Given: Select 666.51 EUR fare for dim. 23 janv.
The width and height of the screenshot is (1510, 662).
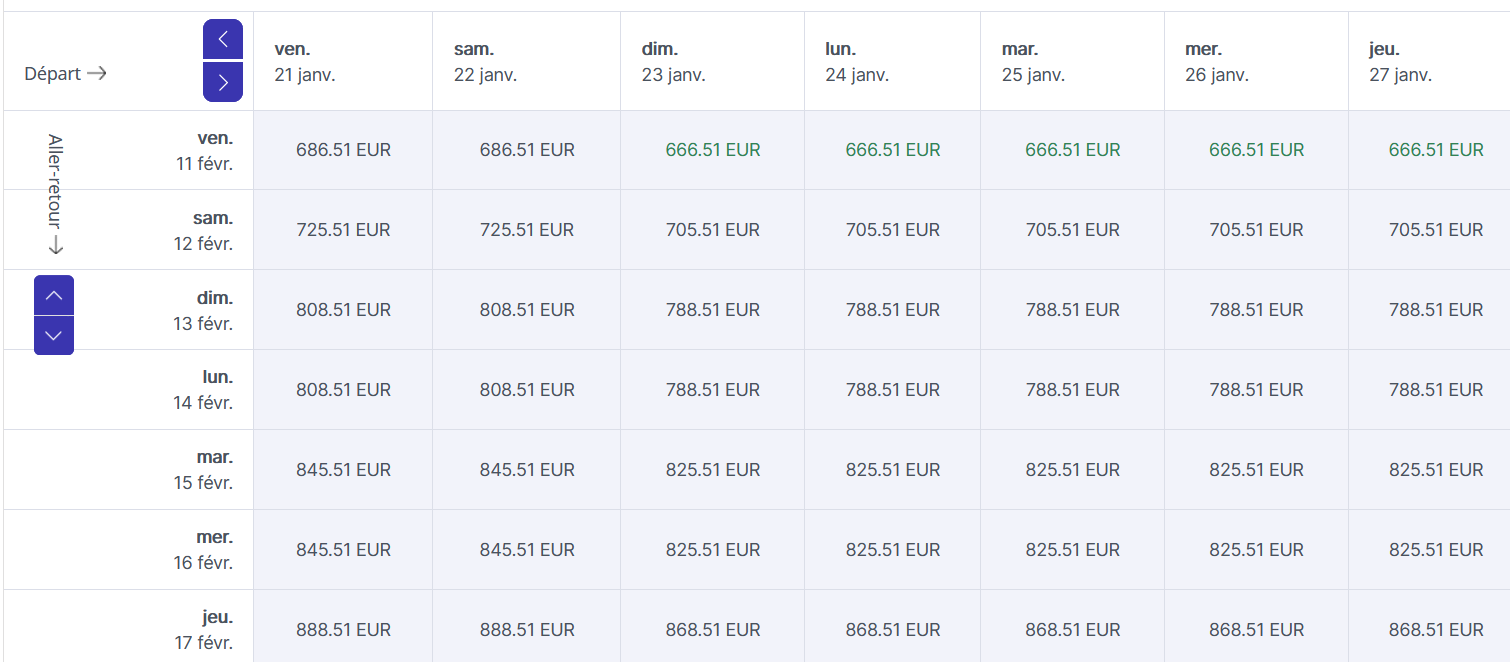Looking at the screenshot, I should 713,150.
